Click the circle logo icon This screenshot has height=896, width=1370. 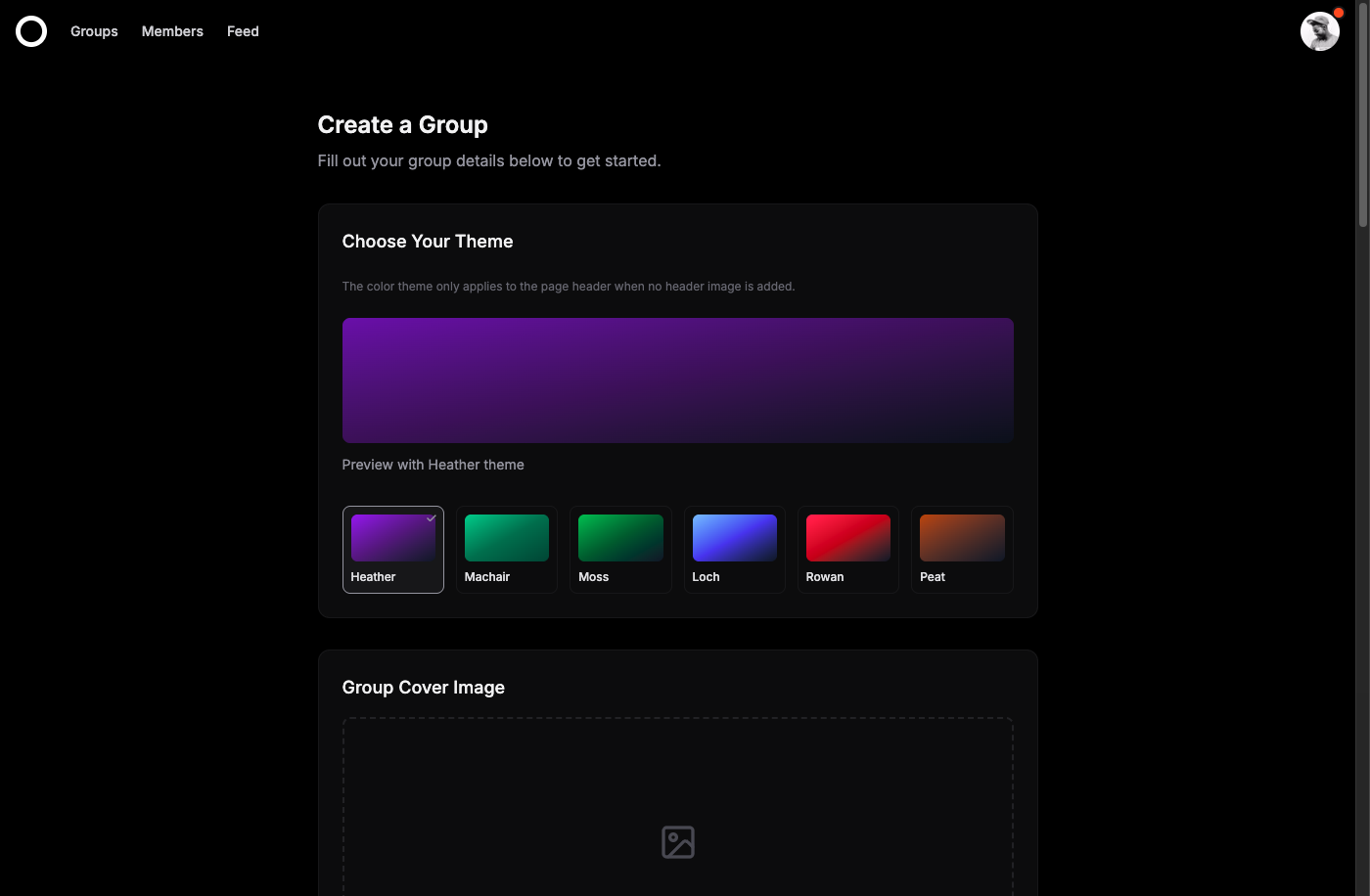point(31,31)
